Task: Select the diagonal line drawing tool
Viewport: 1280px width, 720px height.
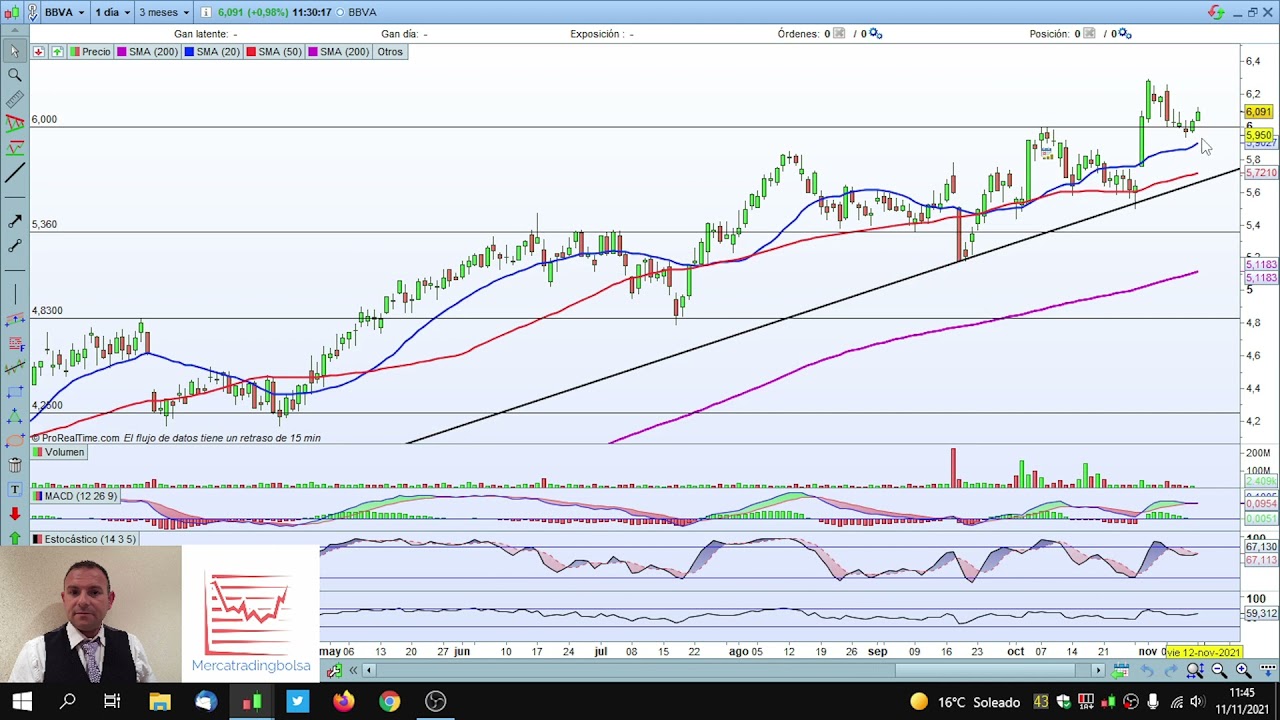Action: point(15,174)
